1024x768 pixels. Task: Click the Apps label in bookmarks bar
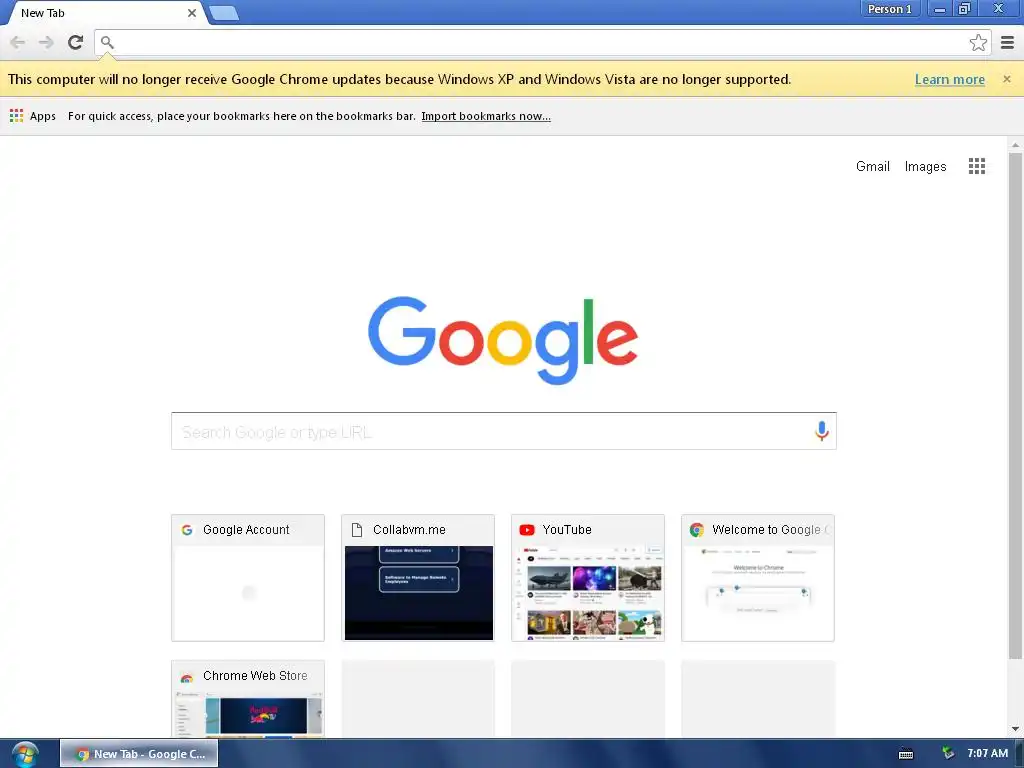pyautogui.click(x=42, y=116)
